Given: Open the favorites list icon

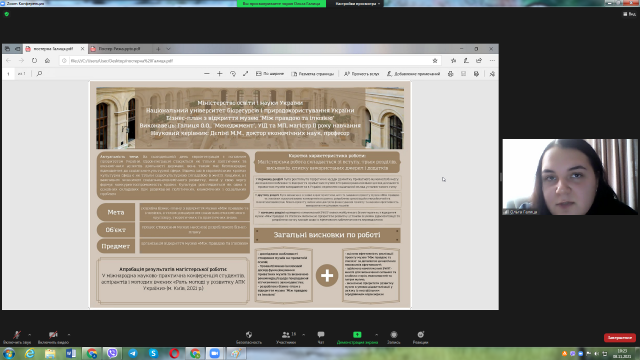Looking at the screenshot, I should tap(453, 60).
